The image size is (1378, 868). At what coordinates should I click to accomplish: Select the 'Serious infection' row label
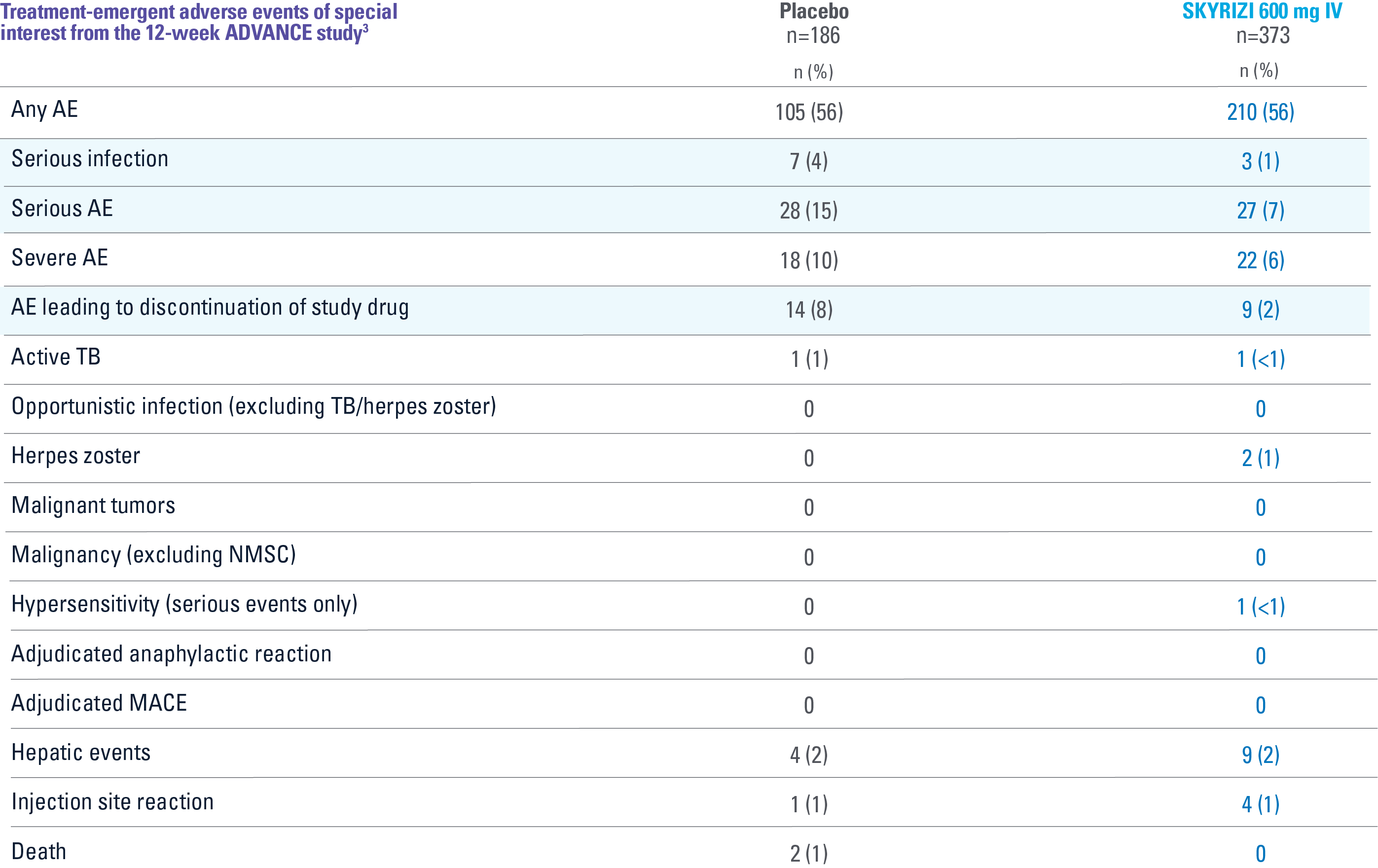(x=90, y=158)
